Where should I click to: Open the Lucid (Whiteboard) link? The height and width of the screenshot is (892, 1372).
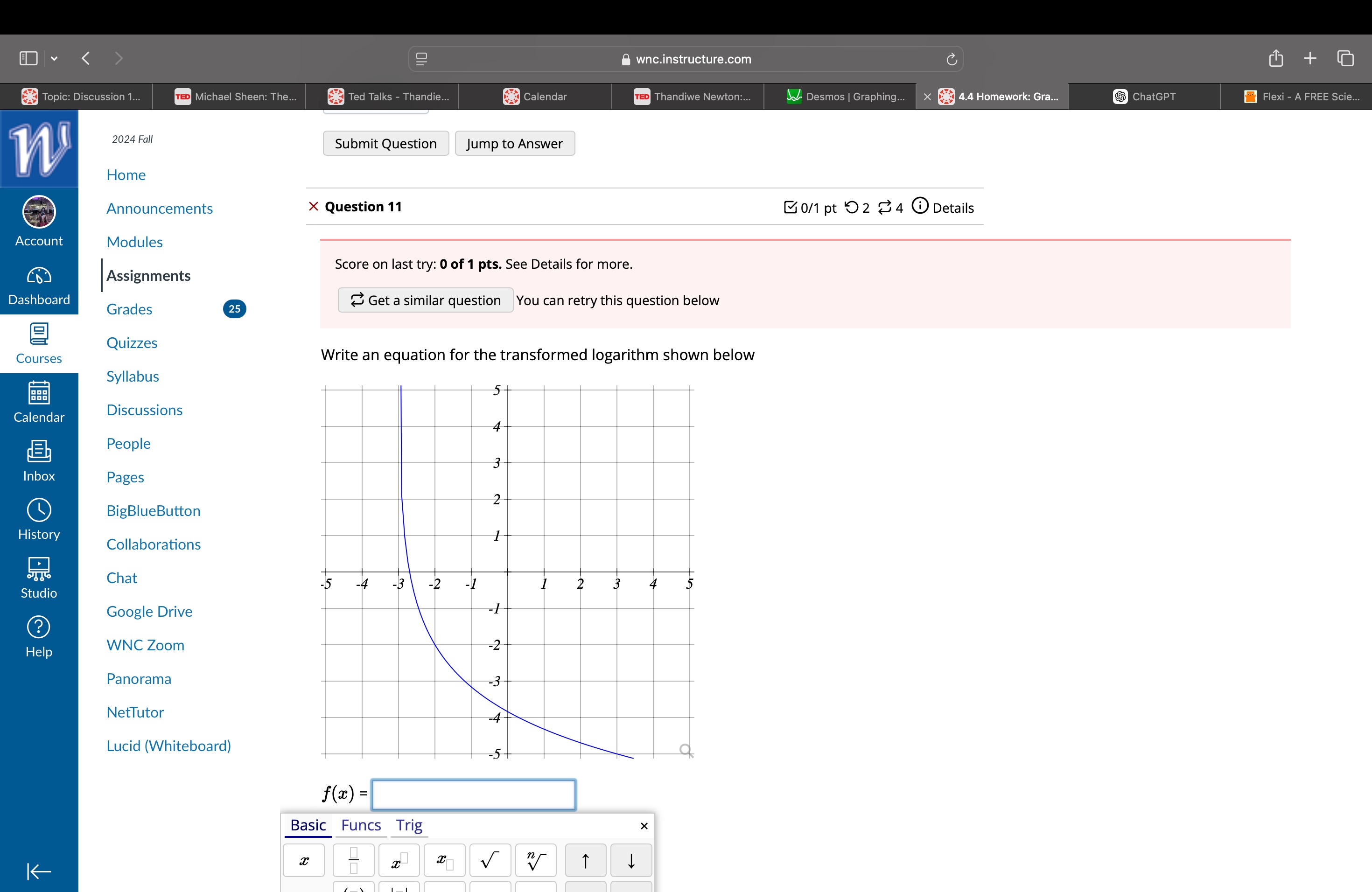coord(168,746)
